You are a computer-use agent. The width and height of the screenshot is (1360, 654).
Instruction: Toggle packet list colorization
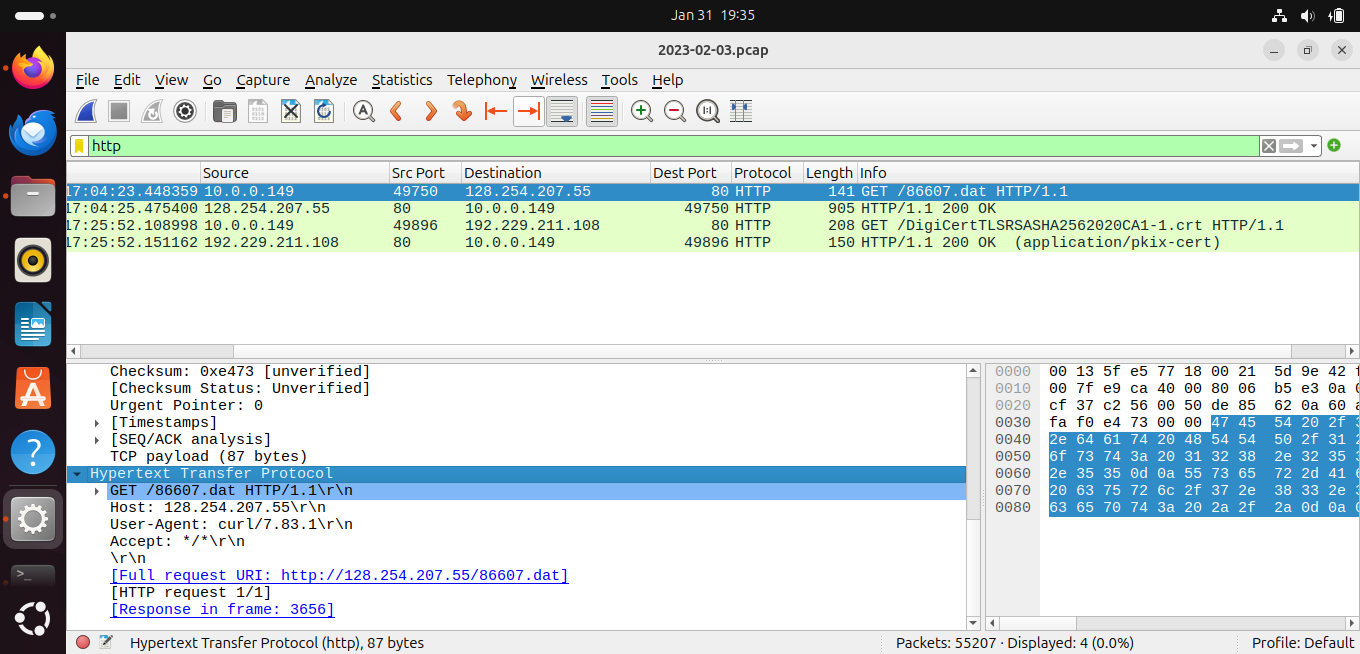(x=601, y=111)
